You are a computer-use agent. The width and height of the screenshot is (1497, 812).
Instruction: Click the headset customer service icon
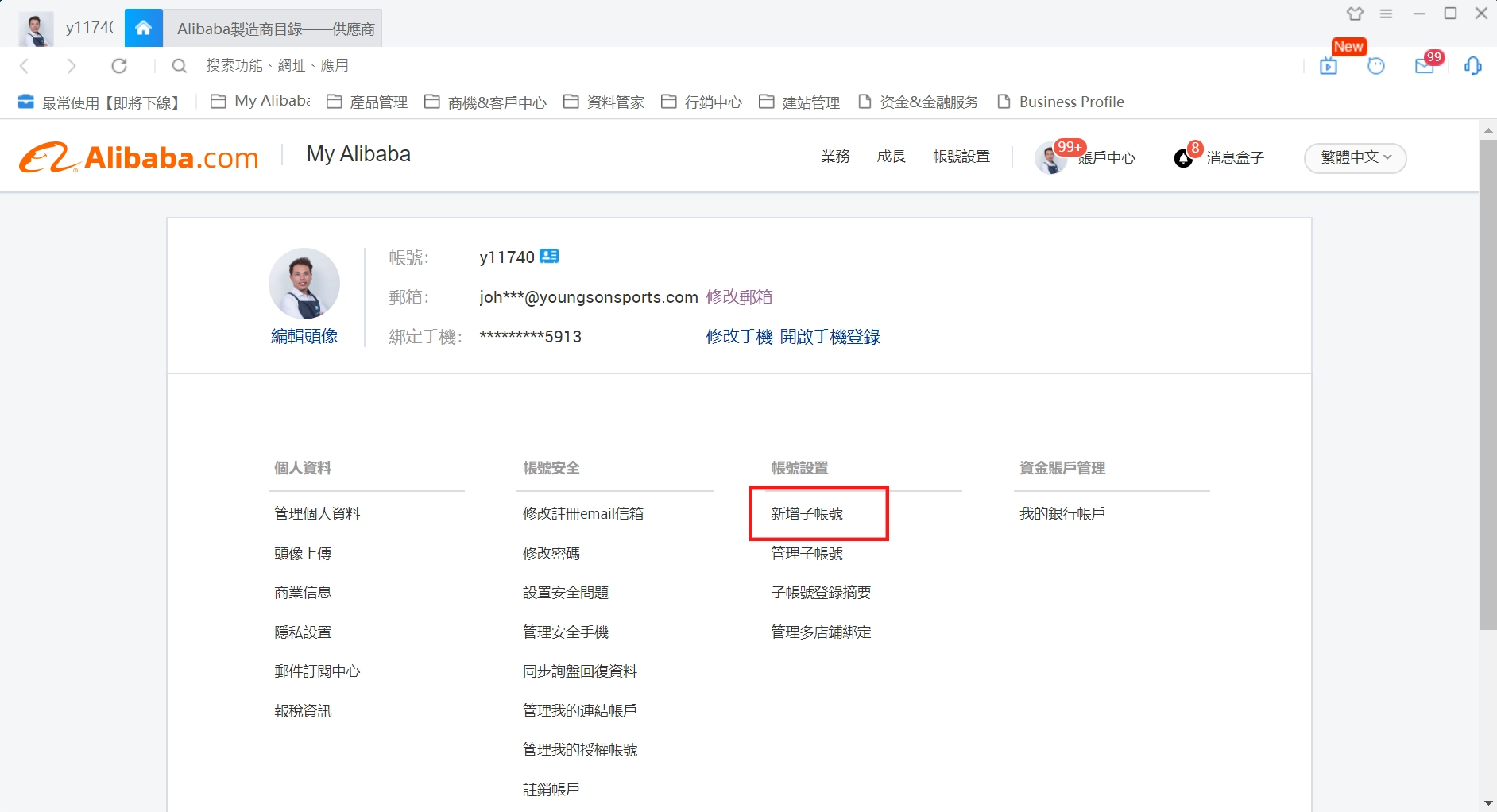(1472, 66)
